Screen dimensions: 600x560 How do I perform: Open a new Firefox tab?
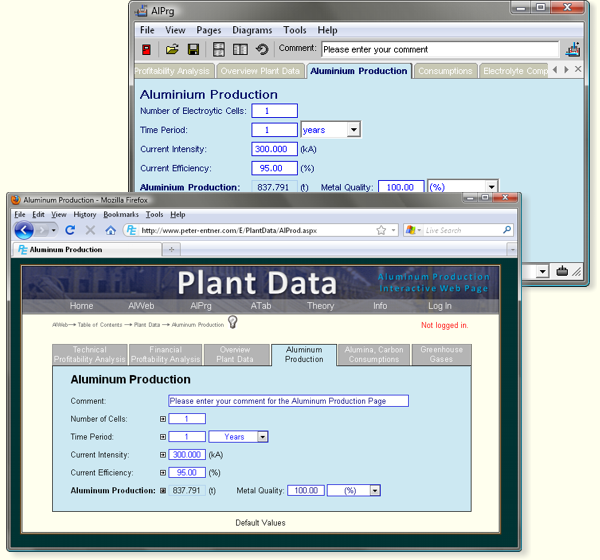click(171, 250)
